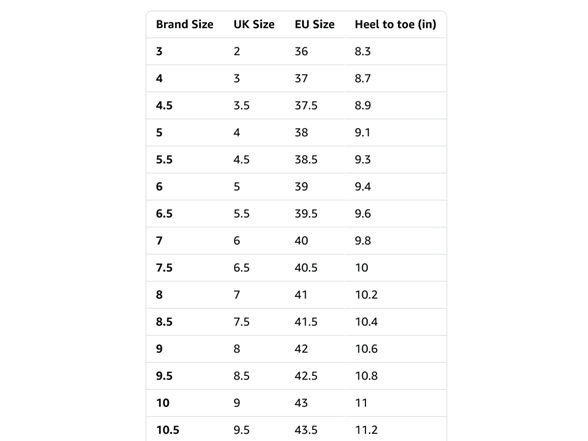The width and height of the screenshot is (588, 441).
Task: Select UK size 4.5 cell
Action: tap(241, 159)
